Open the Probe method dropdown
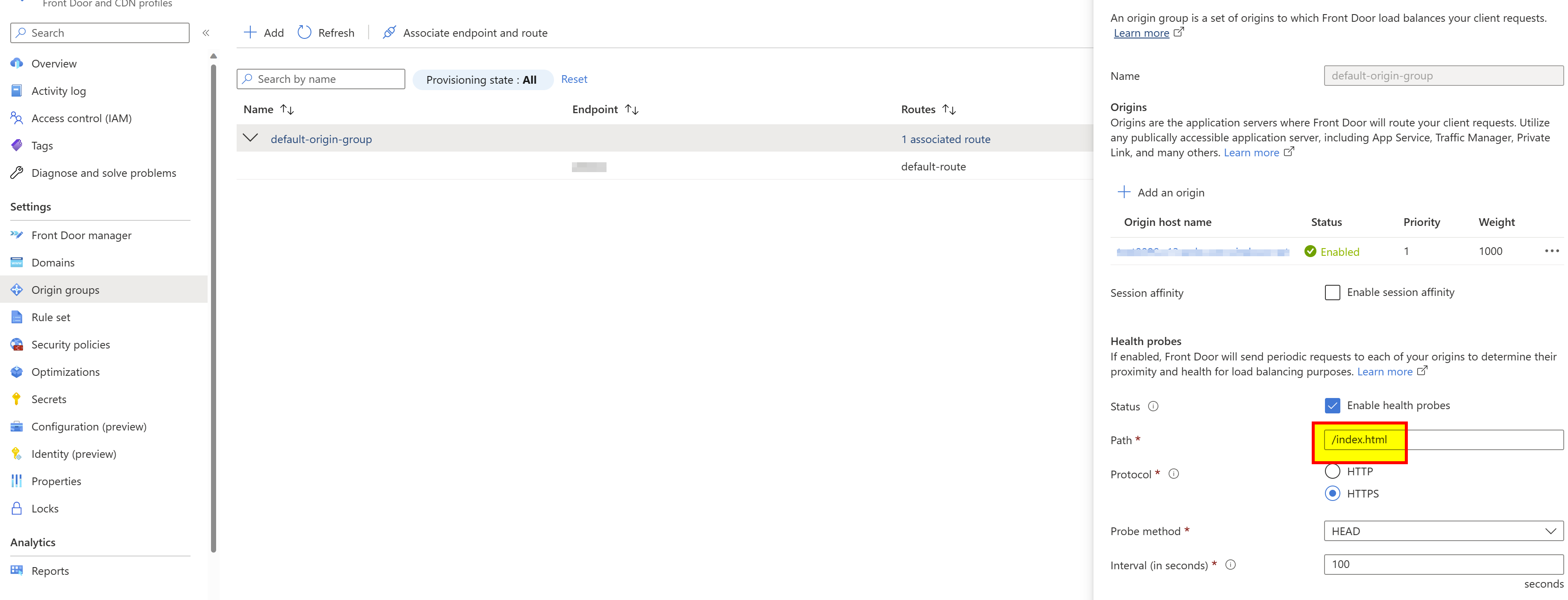This screenshot has width=1568, height=600. (x=1442, y=530)
